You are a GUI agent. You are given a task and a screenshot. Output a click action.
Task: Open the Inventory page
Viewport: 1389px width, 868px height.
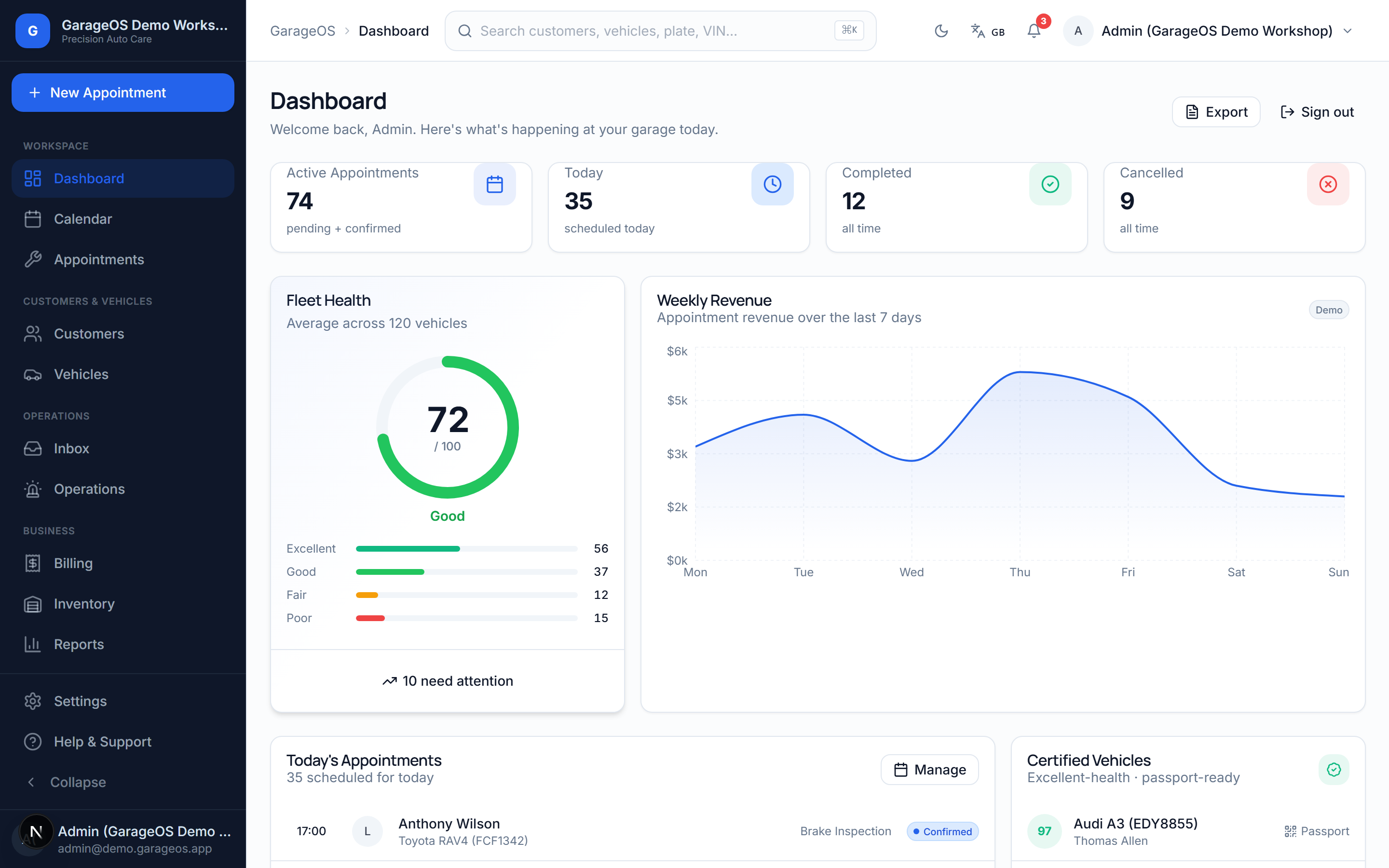point(123,604)
